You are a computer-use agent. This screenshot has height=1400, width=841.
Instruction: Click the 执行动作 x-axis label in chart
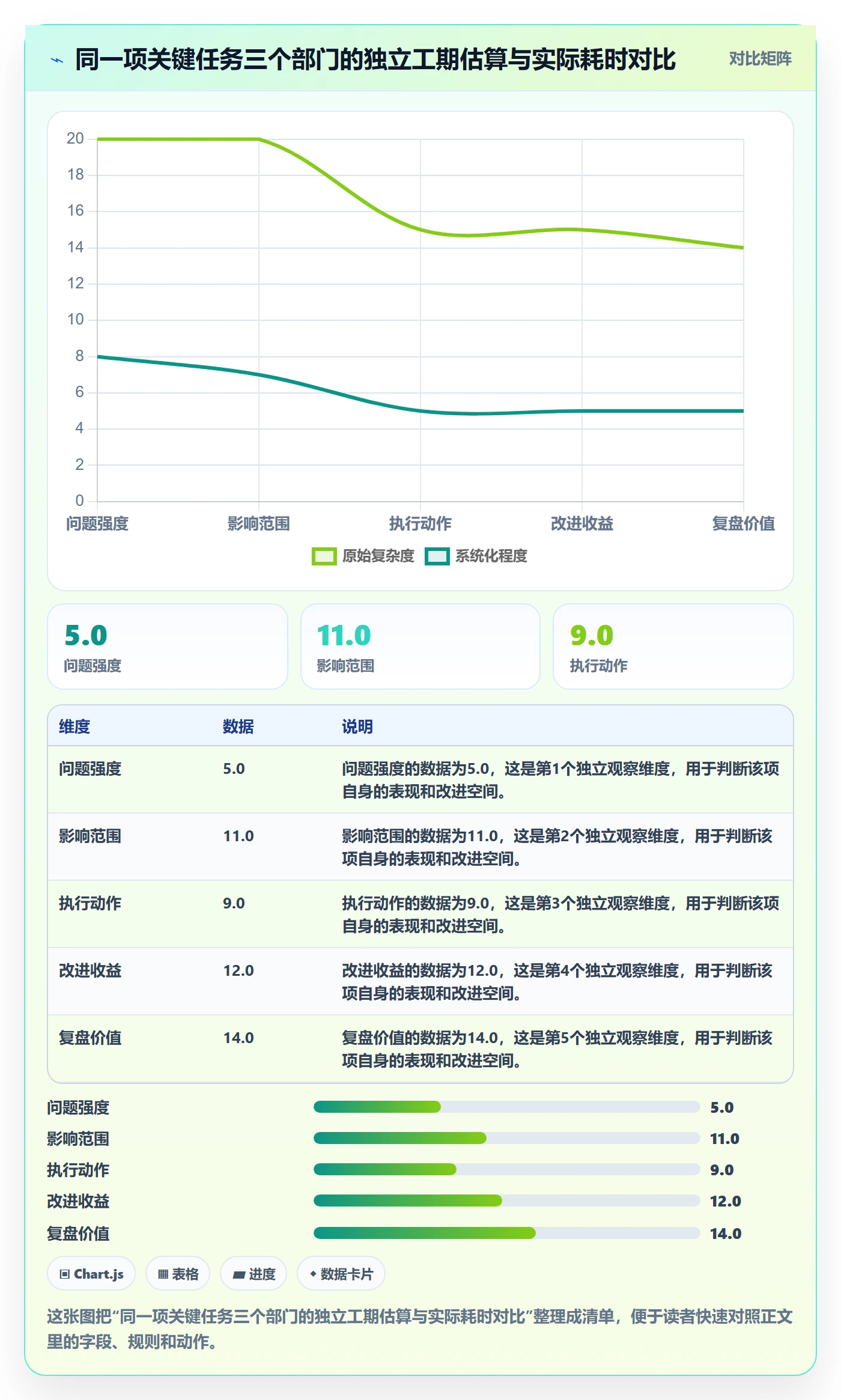click(421, 524)
